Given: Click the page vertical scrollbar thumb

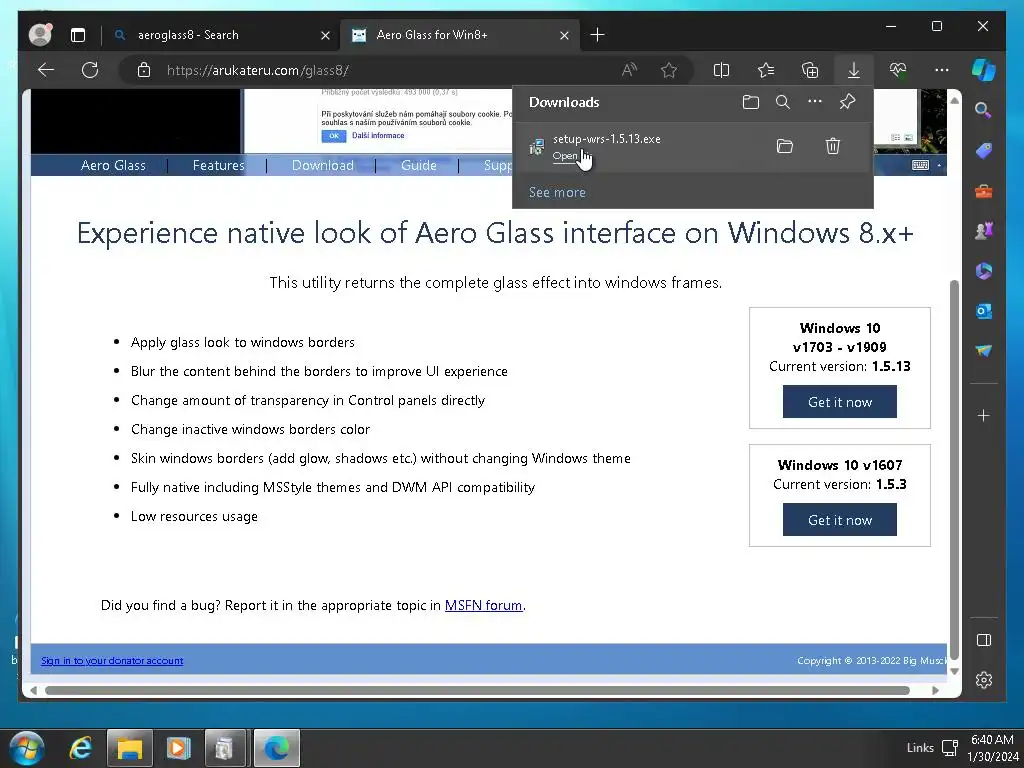Looking at the screenshot, I should point(954,470).
